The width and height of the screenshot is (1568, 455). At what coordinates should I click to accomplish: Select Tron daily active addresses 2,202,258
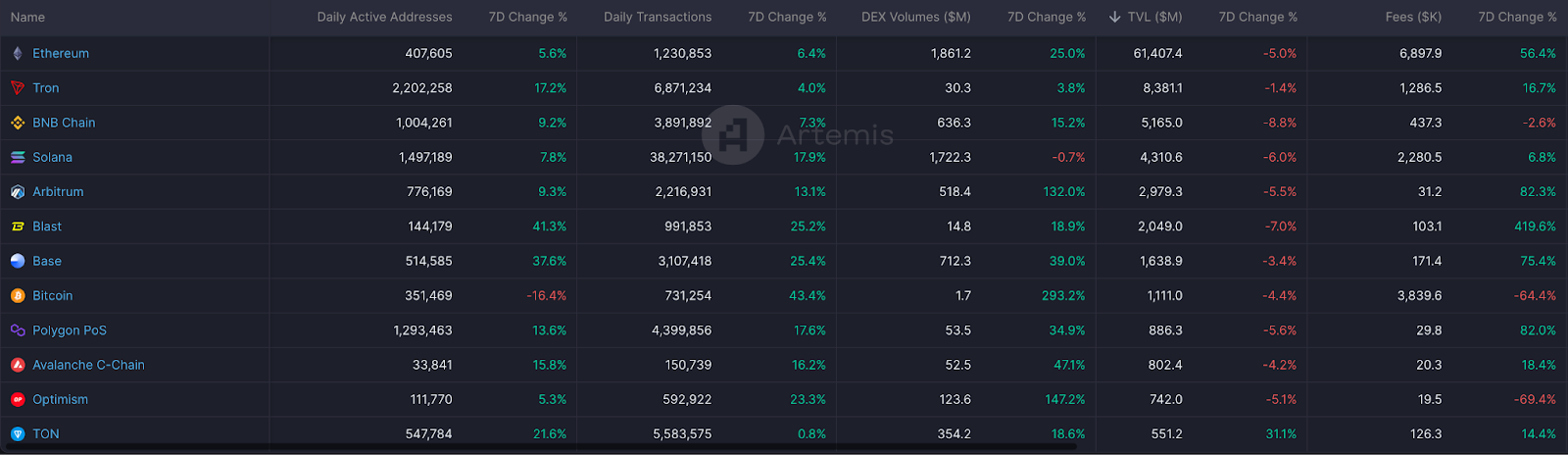[x=422, y=88]
